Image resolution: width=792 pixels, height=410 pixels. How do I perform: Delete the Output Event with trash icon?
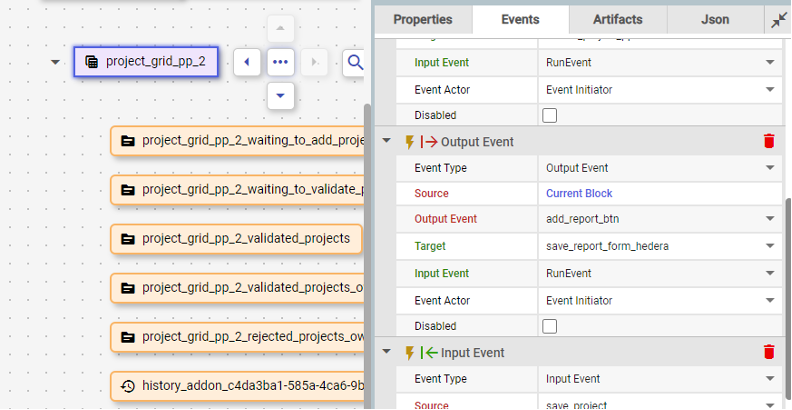(768, 142)
